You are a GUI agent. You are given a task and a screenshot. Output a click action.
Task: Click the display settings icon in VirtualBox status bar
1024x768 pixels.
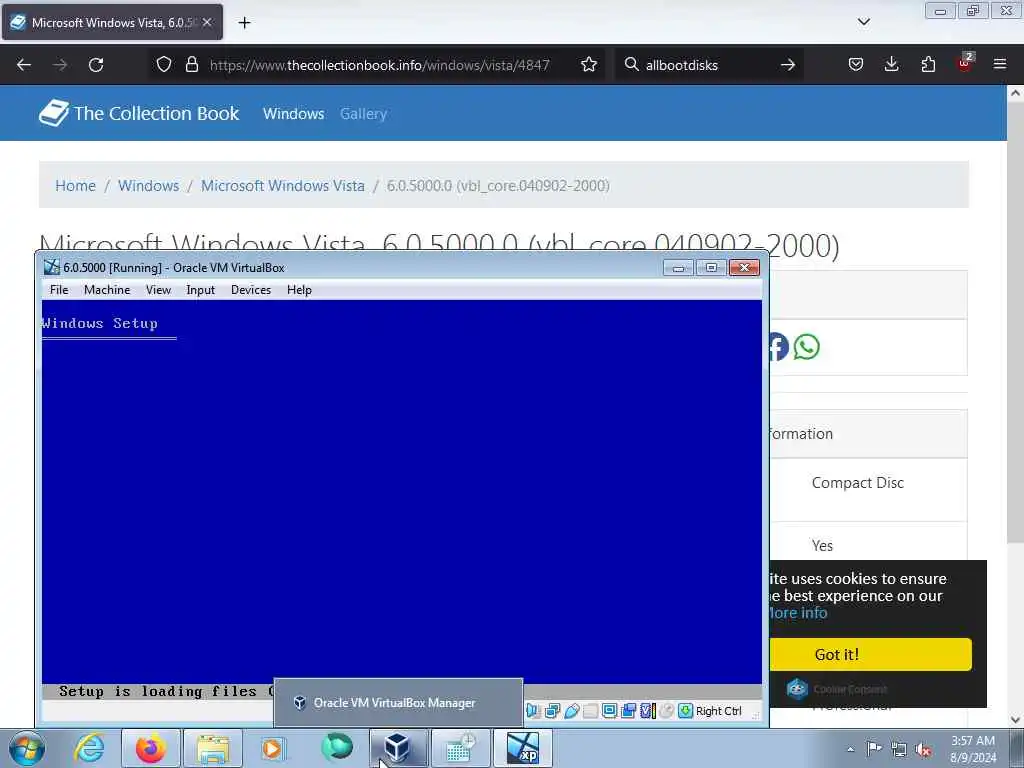(x=609, y=711)
